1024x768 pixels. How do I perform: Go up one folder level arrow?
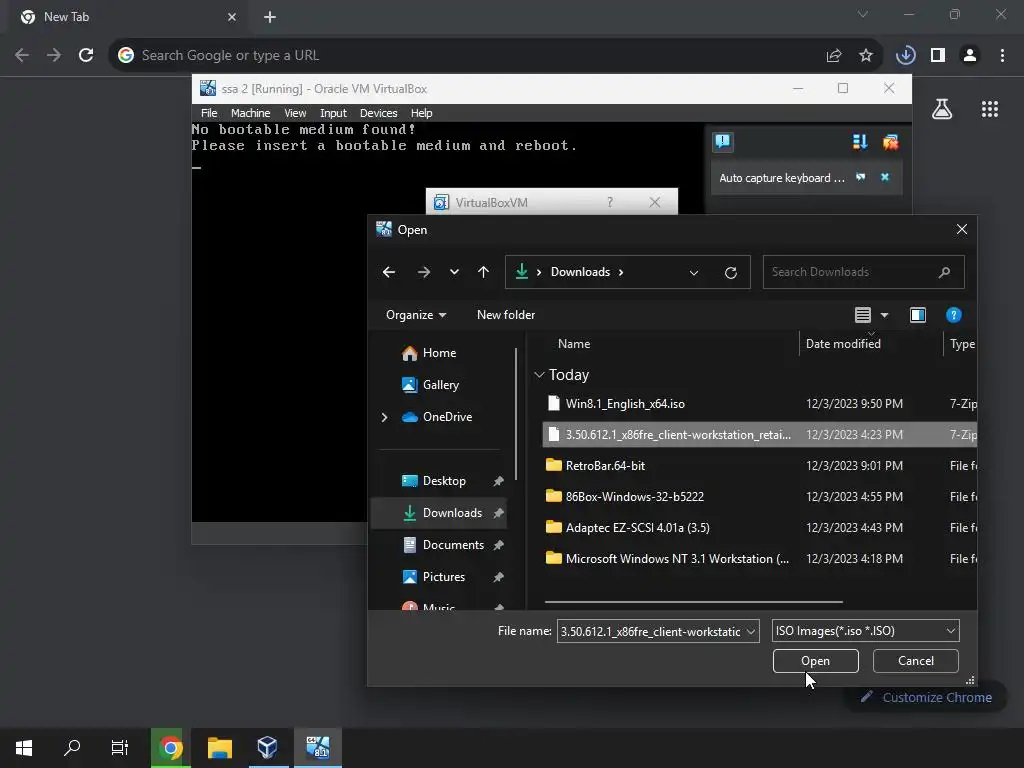pos(483,272)
